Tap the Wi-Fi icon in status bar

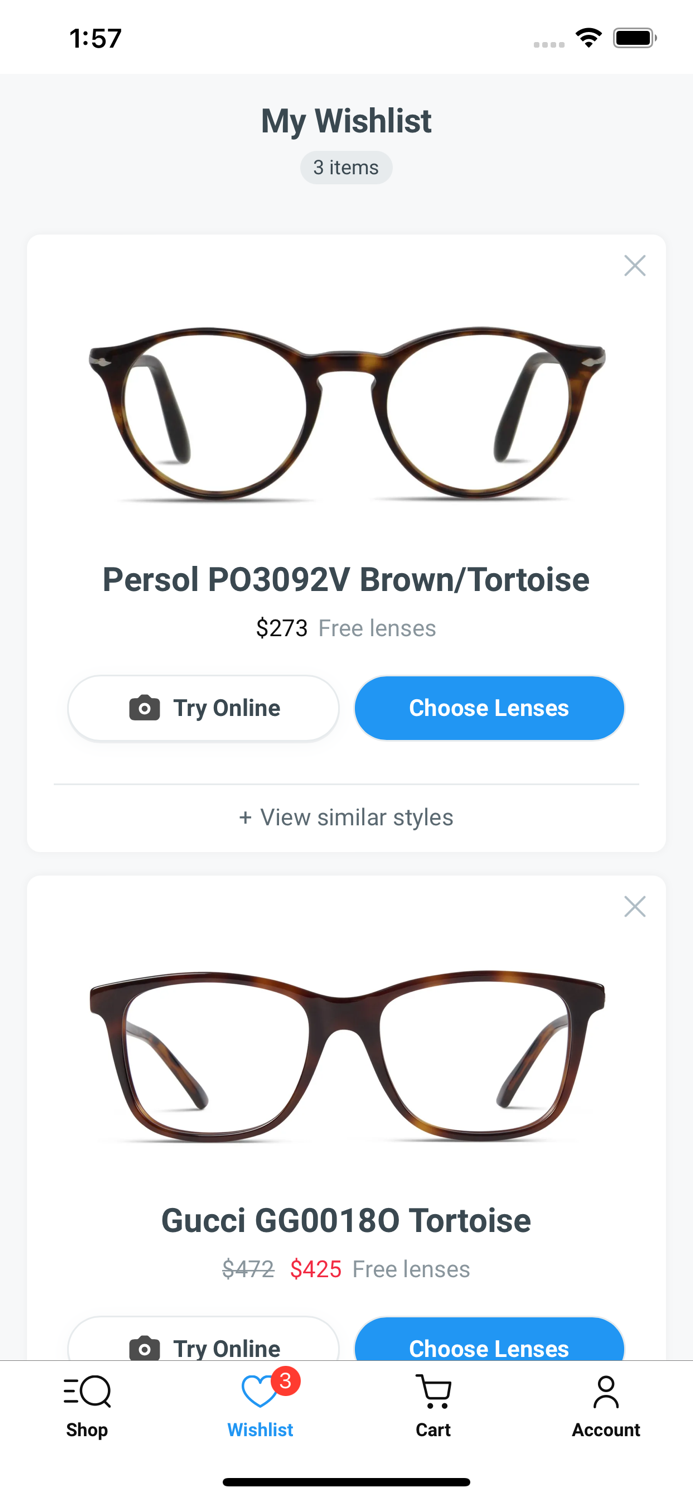click(x=588, y=37)
